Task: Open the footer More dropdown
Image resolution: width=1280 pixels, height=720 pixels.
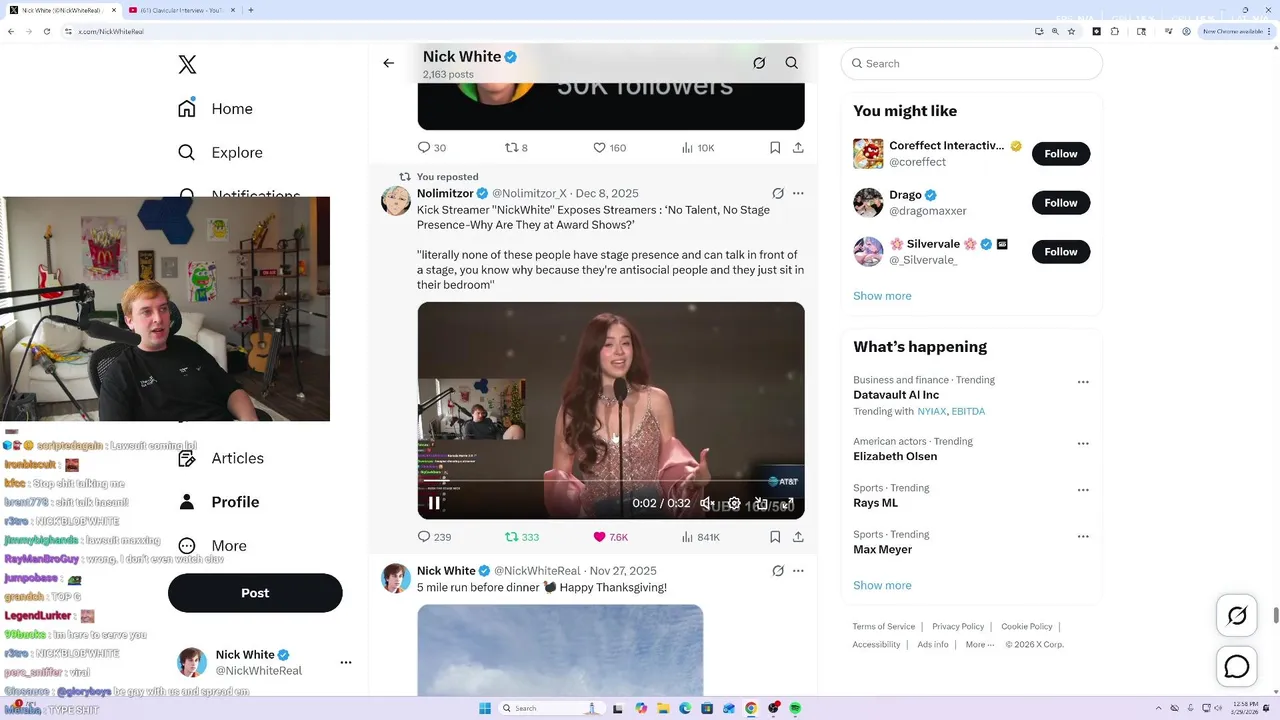Action: tap(980, 645)
